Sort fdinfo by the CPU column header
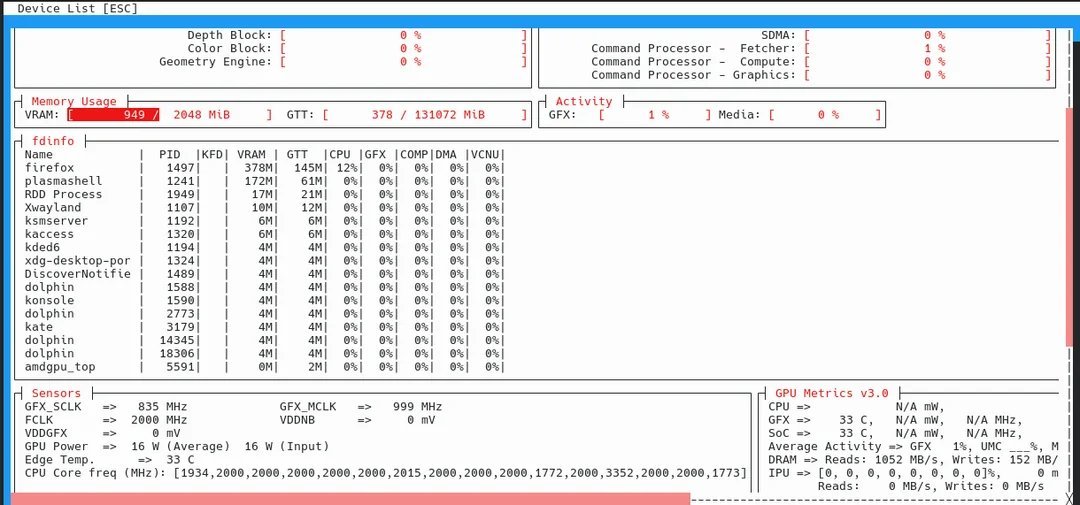Screen dimensions: 1080x505 342,154
